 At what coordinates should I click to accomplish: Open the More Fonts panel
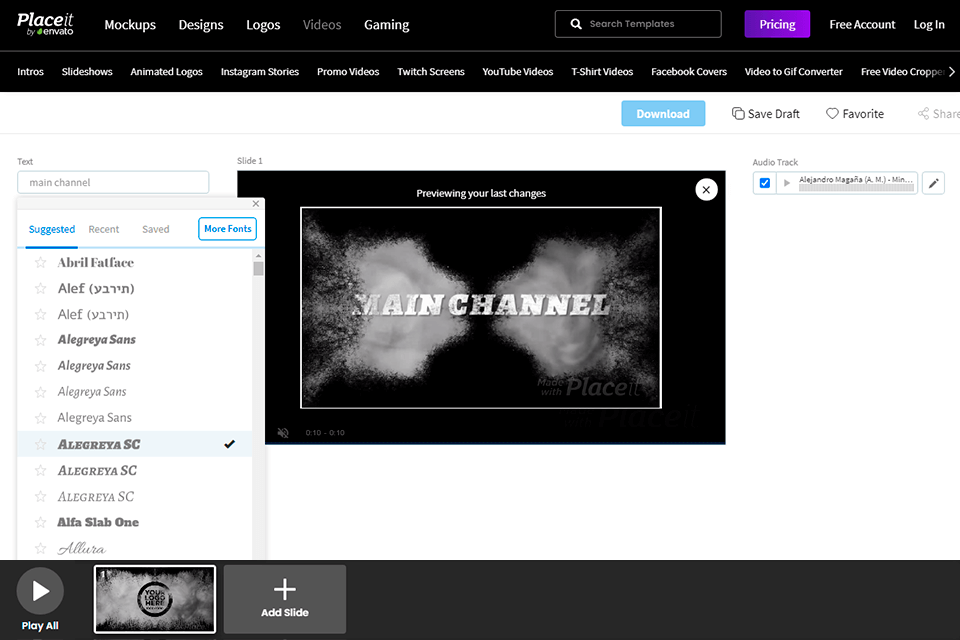pyautogui.click(x=227, y=229)
